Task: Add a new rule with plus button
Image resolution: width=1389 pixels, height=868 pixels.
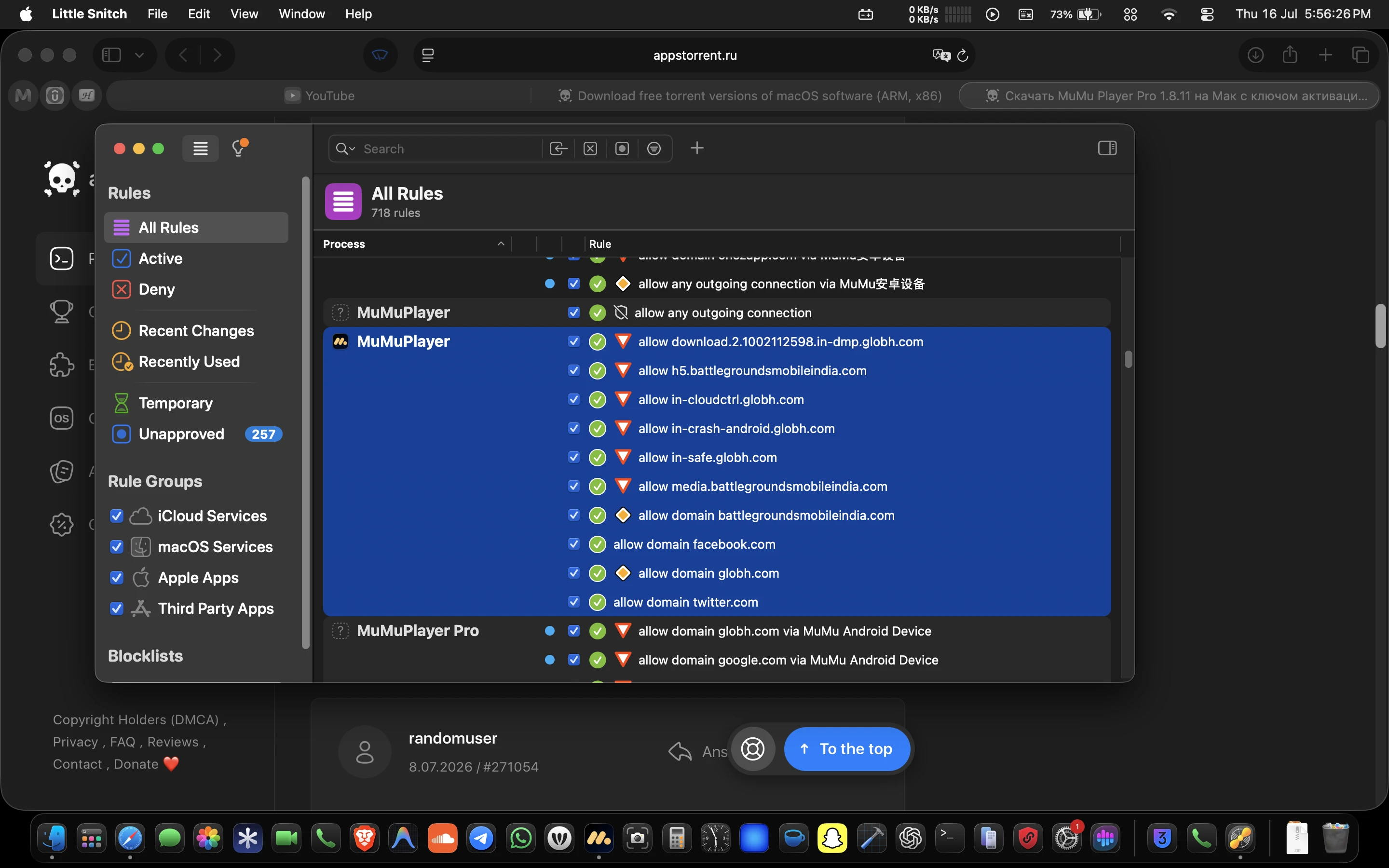Action: 697,148
